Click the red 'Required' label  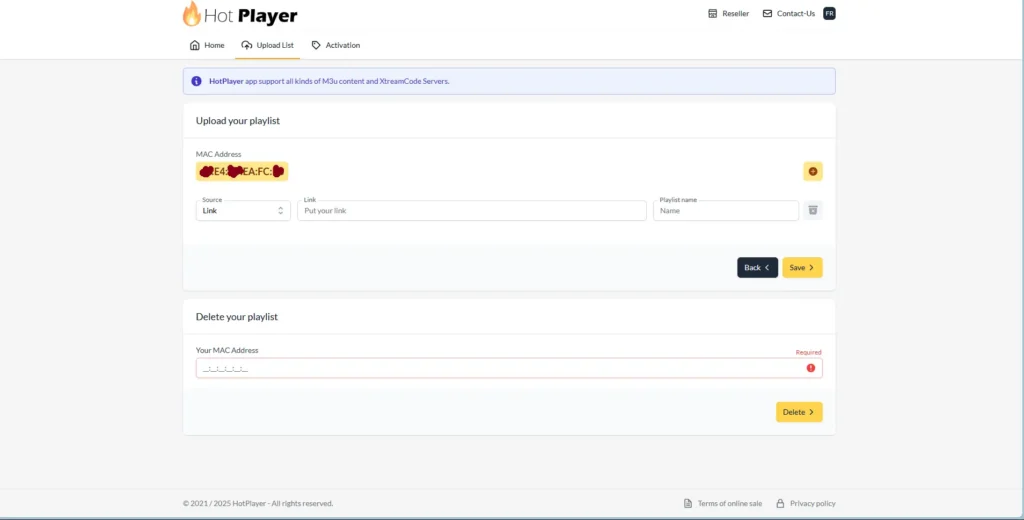pyautogui.click(x=808, y=352)
